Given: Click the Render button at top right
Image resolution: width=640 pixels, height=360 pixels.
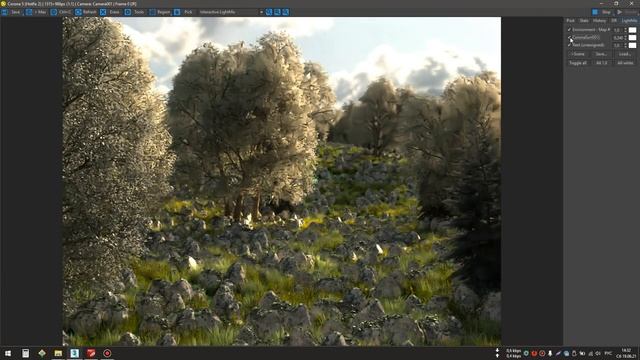Looking at the screenshot, I should pos(628,12).
